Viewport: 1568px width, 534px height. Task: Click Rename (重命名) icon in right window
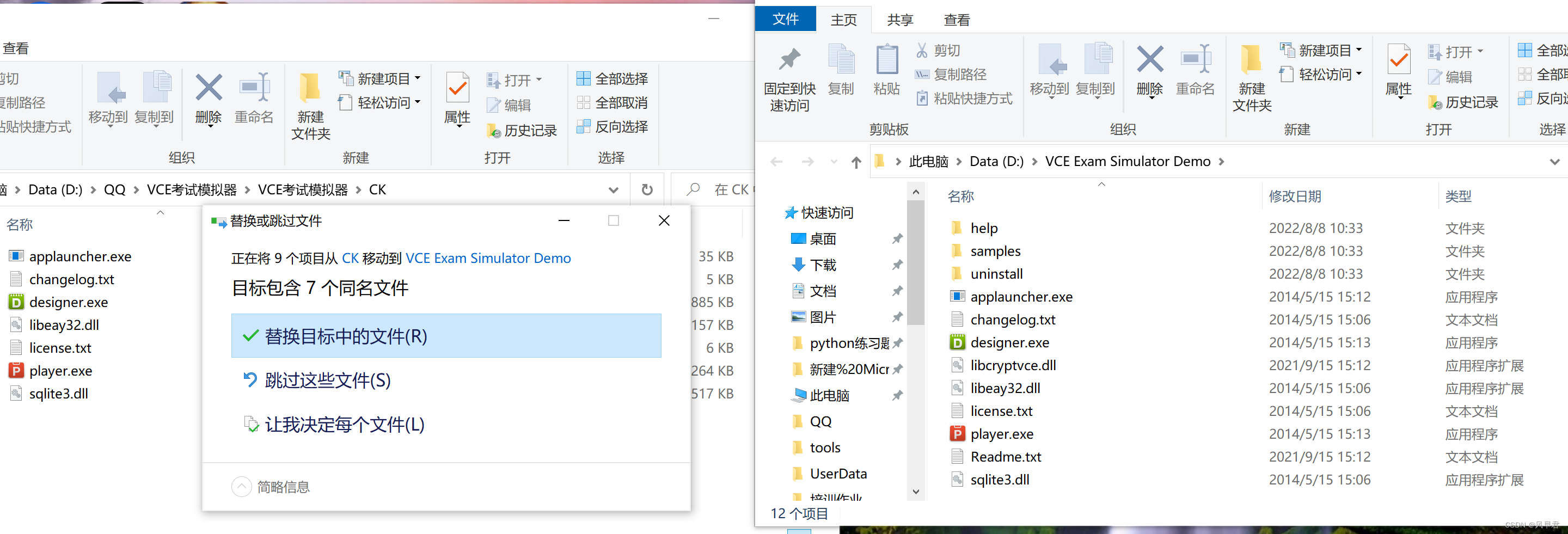[1196, 70]
